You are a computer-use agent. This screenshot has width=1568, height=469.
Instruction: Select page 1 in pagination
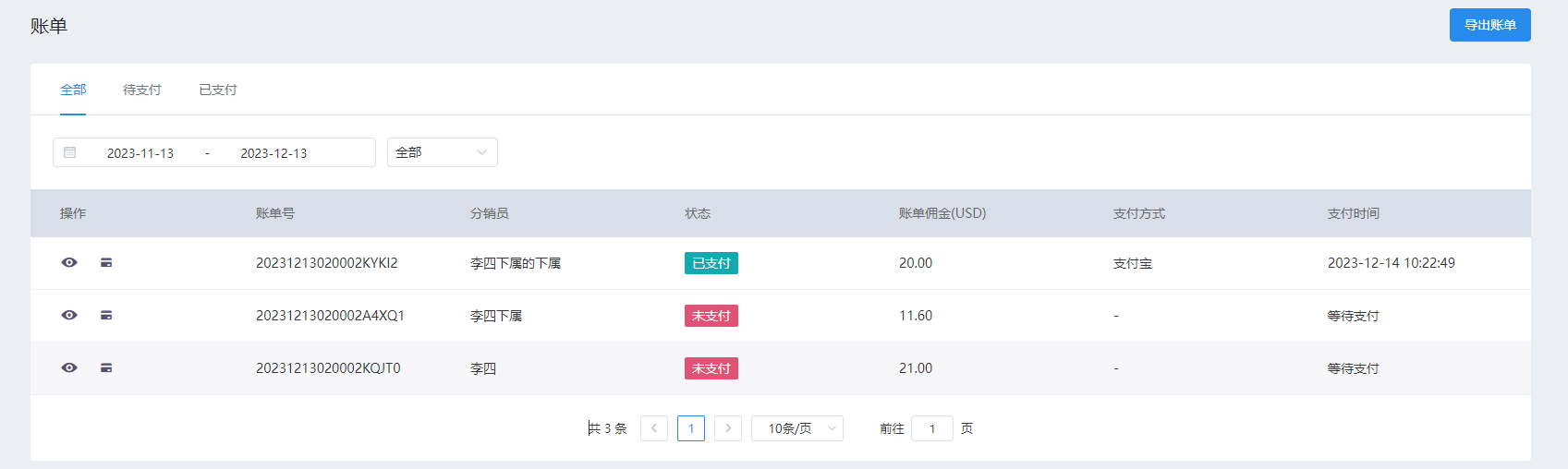691,428
